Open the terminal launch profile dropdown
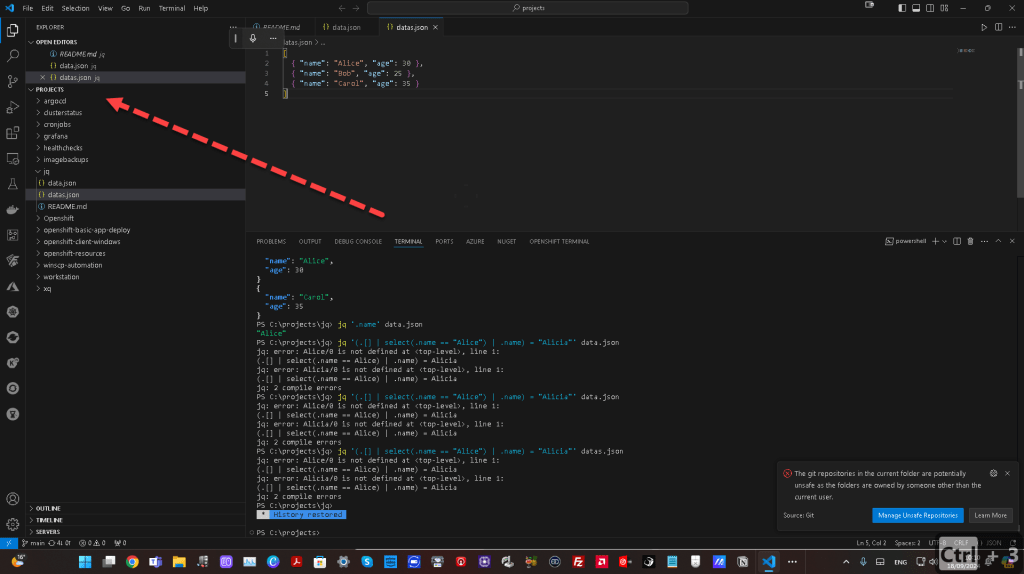 click(x=944, y=242)
